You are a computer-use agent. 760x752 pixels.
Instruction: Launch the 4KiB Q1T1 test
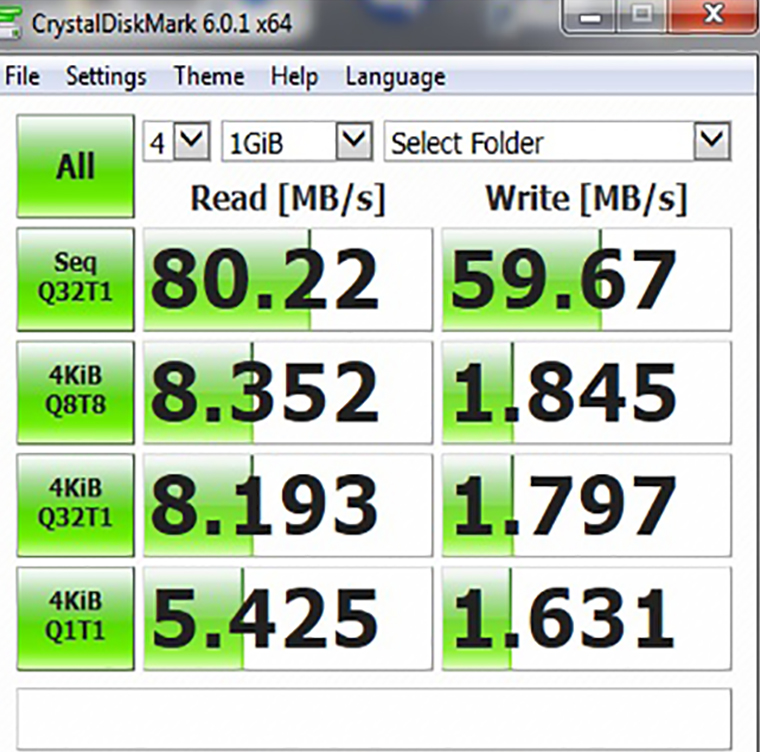[x=75, y=618]
